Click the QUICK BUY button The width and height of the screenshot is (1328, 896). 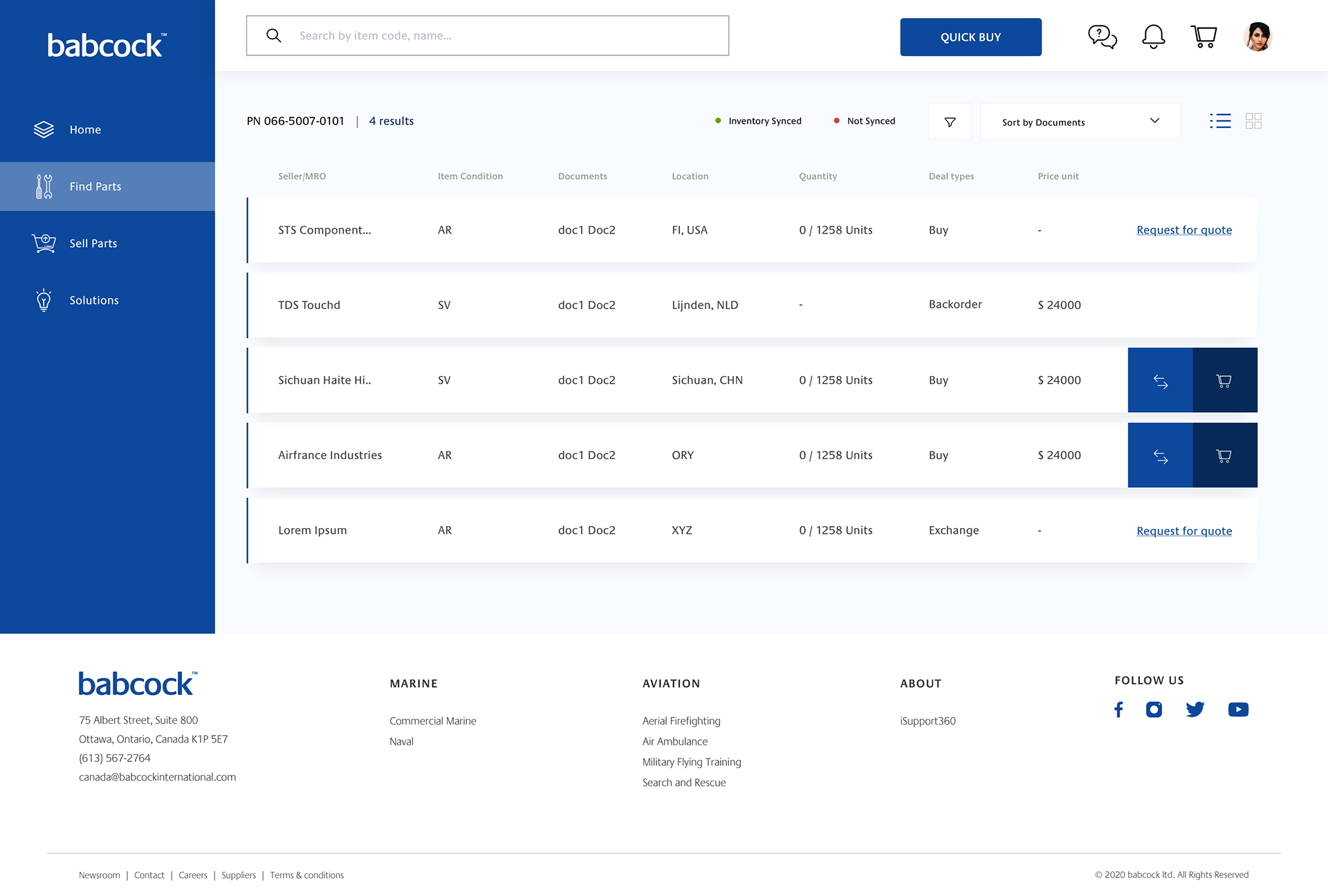click(970, 37)
